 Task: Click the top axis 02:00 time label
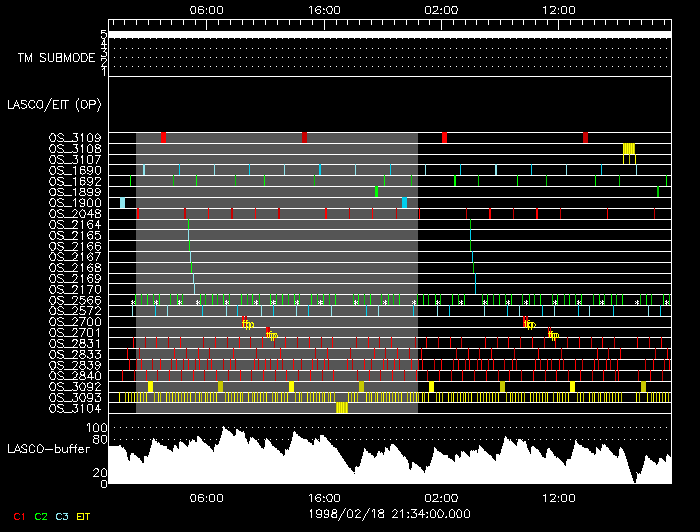pos(441,9)
